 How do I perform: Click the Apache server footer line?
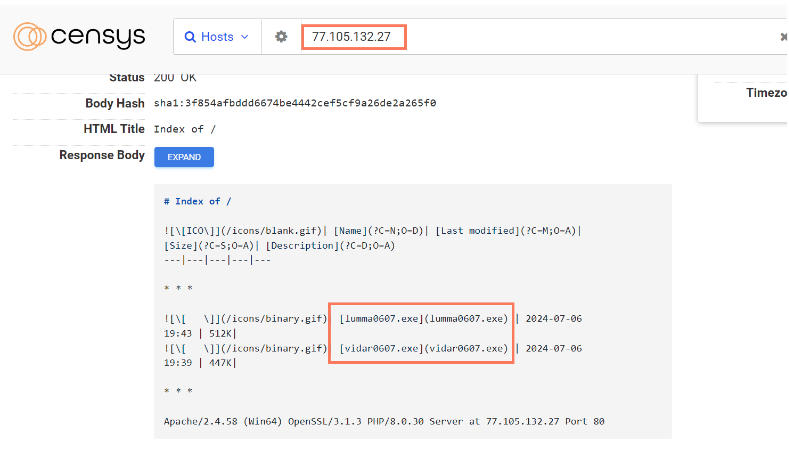(384, 421)
